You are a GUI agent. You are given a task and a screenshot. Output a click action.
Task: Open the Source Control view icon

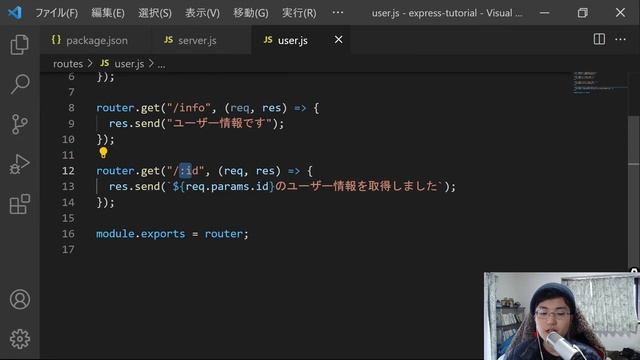point(19,124)
